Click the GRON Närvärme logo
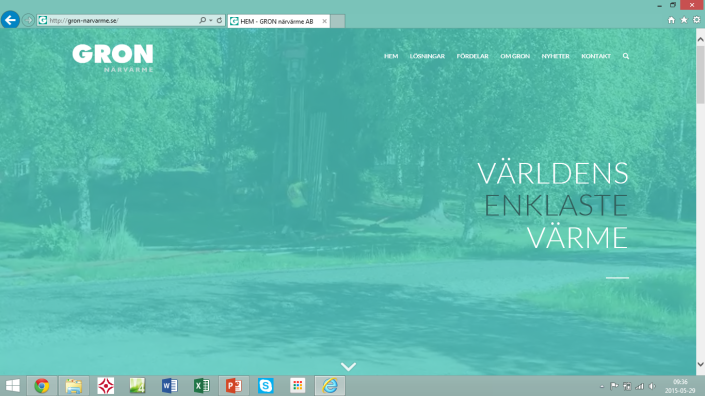Viewport: 705px width, 396px height. [113, 58]
